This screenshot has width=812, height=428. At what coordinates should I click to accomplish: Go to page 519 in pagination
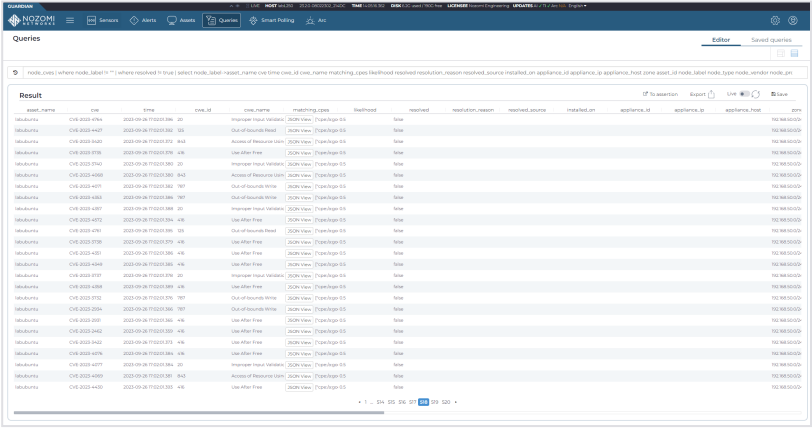(433, 401)
